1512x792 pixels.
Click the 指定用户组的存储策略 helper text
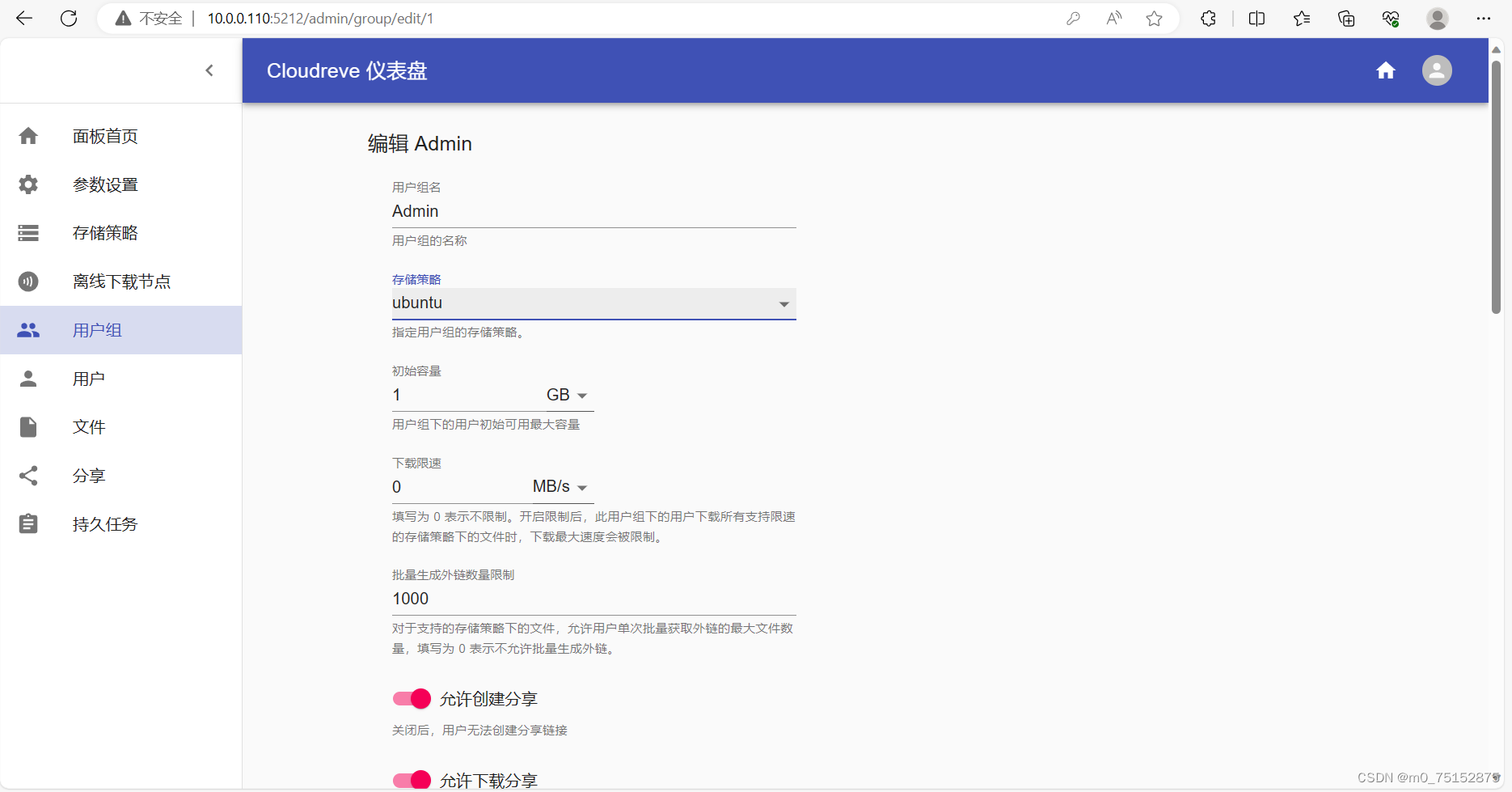458,332
